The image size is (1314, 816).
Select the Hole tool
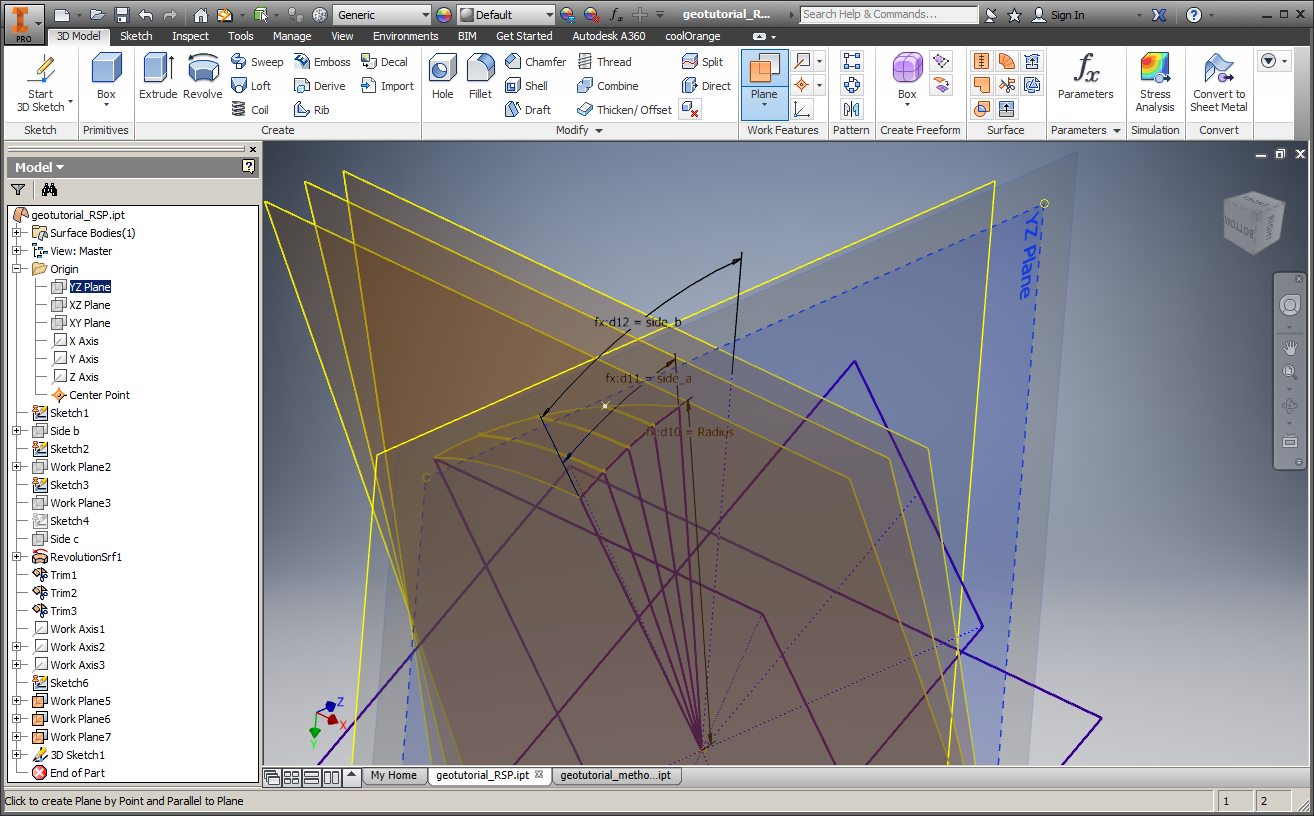(443, 77)
